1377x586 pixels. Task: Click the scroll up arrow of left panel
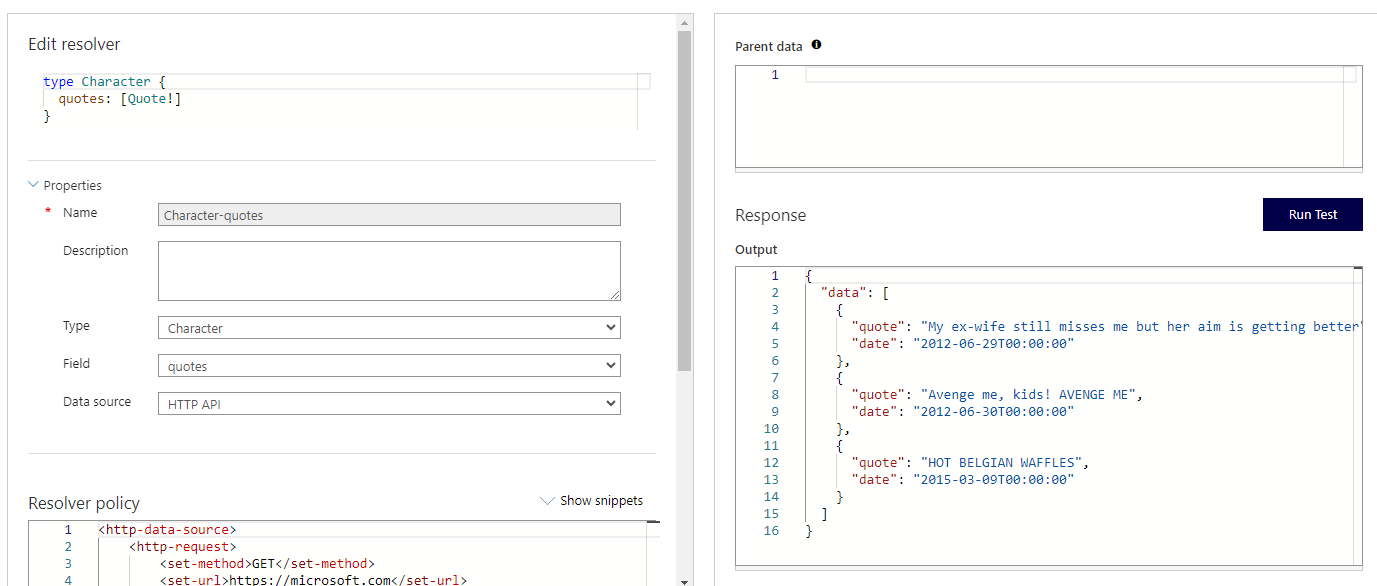click(684, 21)
